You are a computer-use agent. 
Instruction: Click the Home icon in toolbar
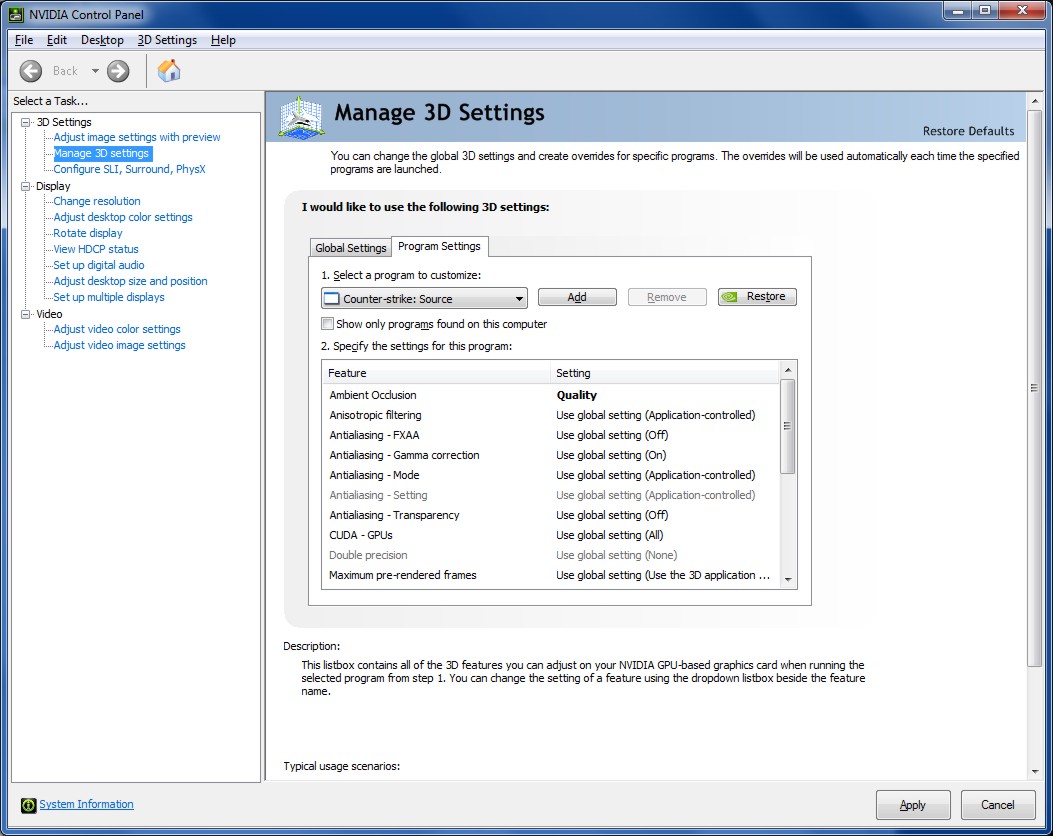169,71
